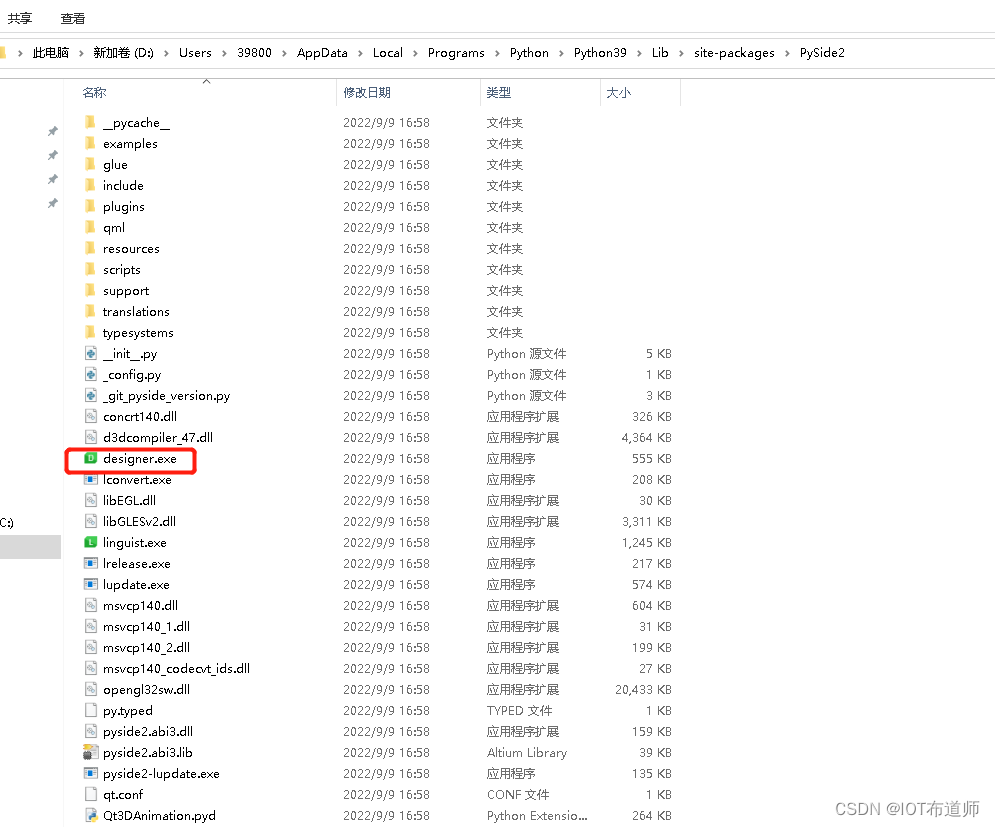The width and height of the screenshot is (995, 827).
Task: Select the glue folder icon
Action: coord(90,164)
